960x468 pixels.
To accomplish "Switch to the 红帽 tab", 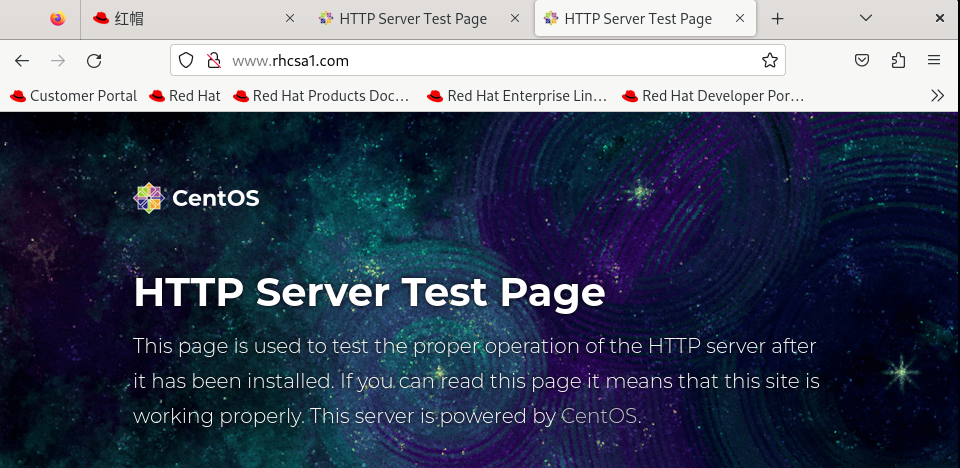I will (x=193, y=19).
